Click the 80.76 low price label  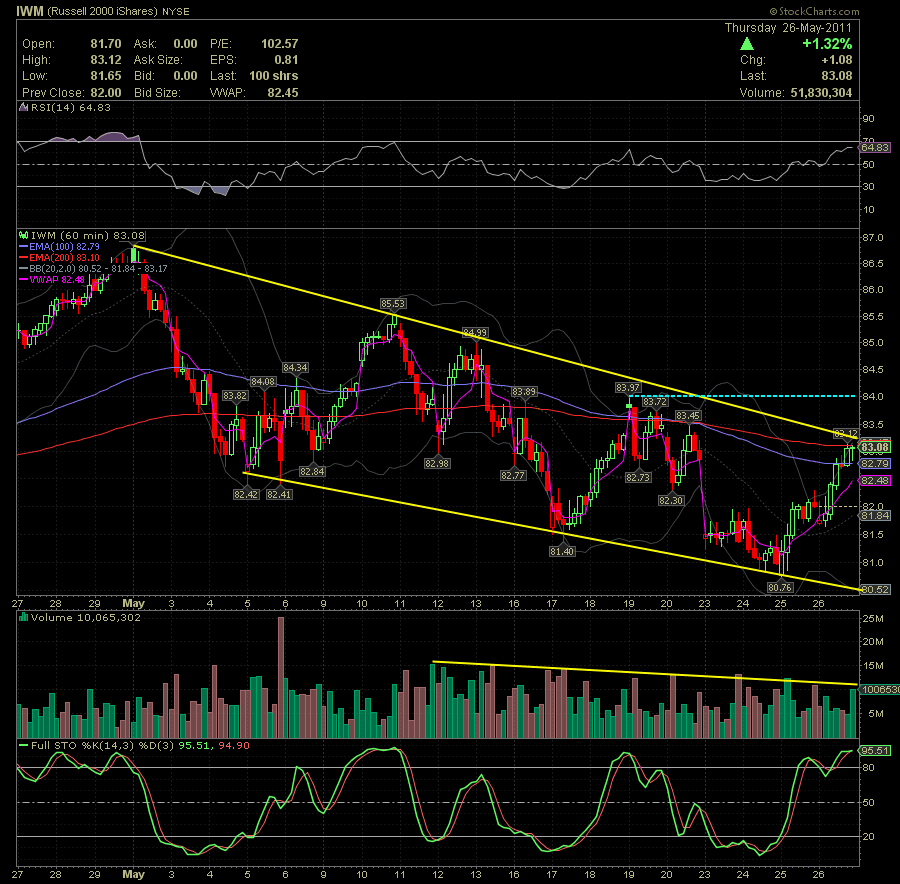(779, 588)
